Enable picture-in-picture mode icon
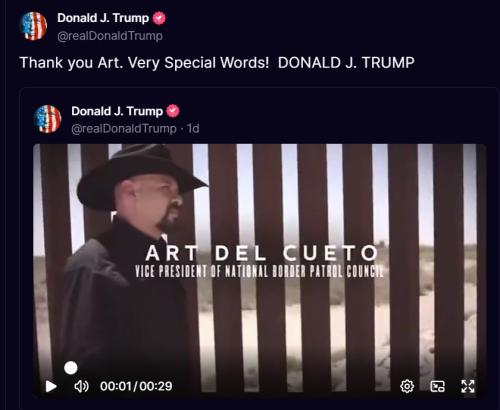 coord(437,386)
